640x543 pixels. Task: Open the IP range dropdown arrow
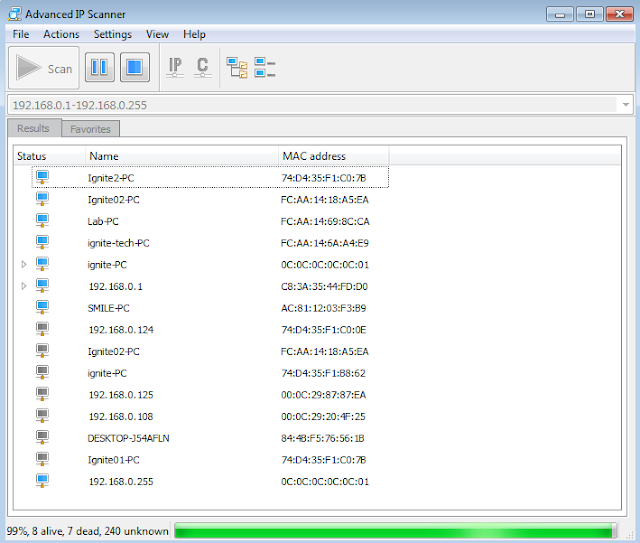(x=626, y=105)
